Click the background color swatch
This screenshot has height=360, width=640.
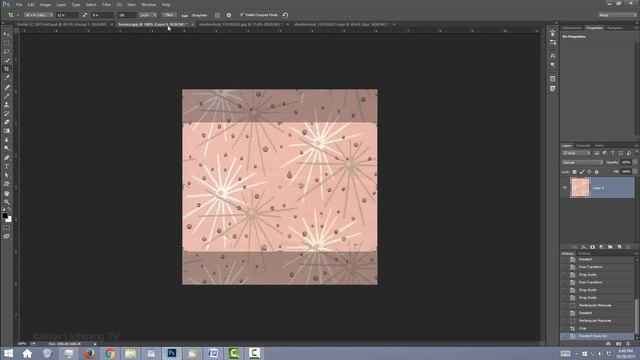coord(9,220)
